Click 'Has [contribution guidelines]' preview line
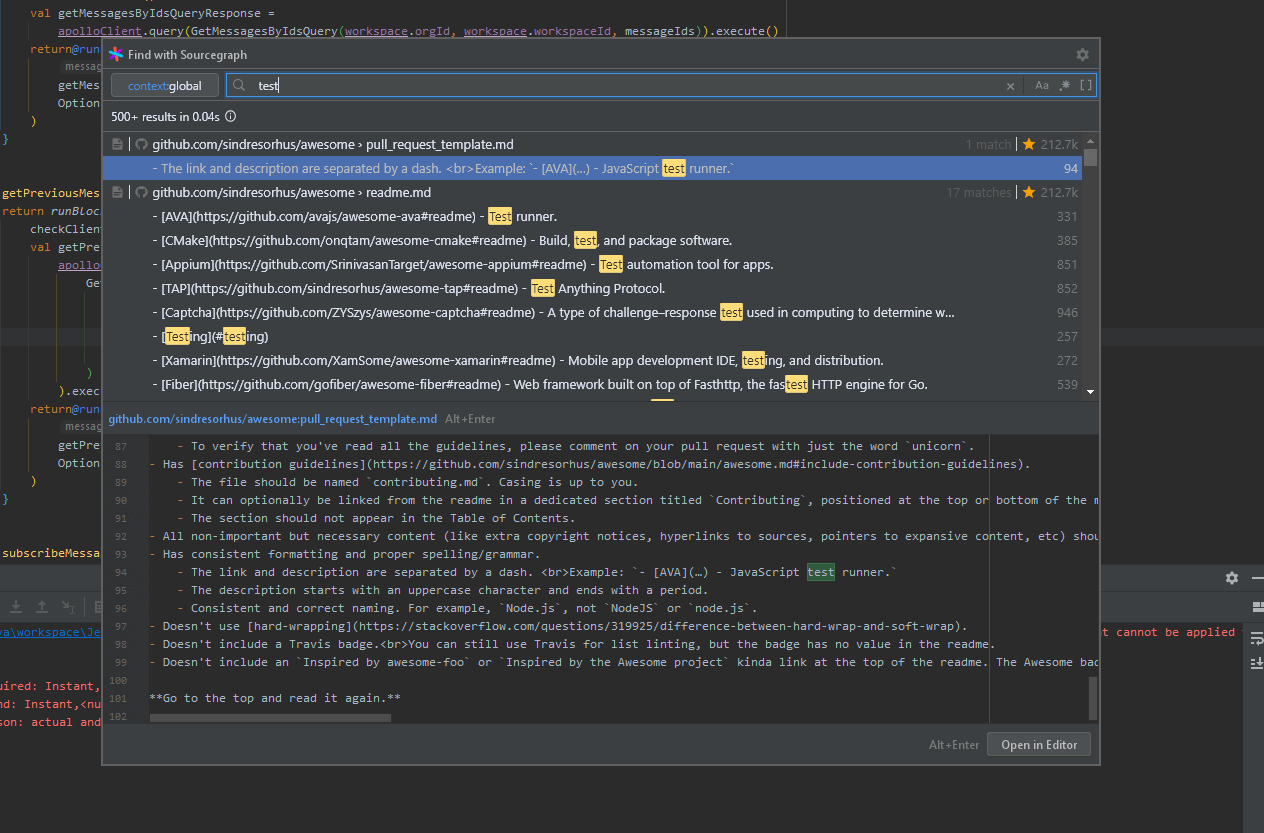This screenshot has height=833, width=1264. 590,464
